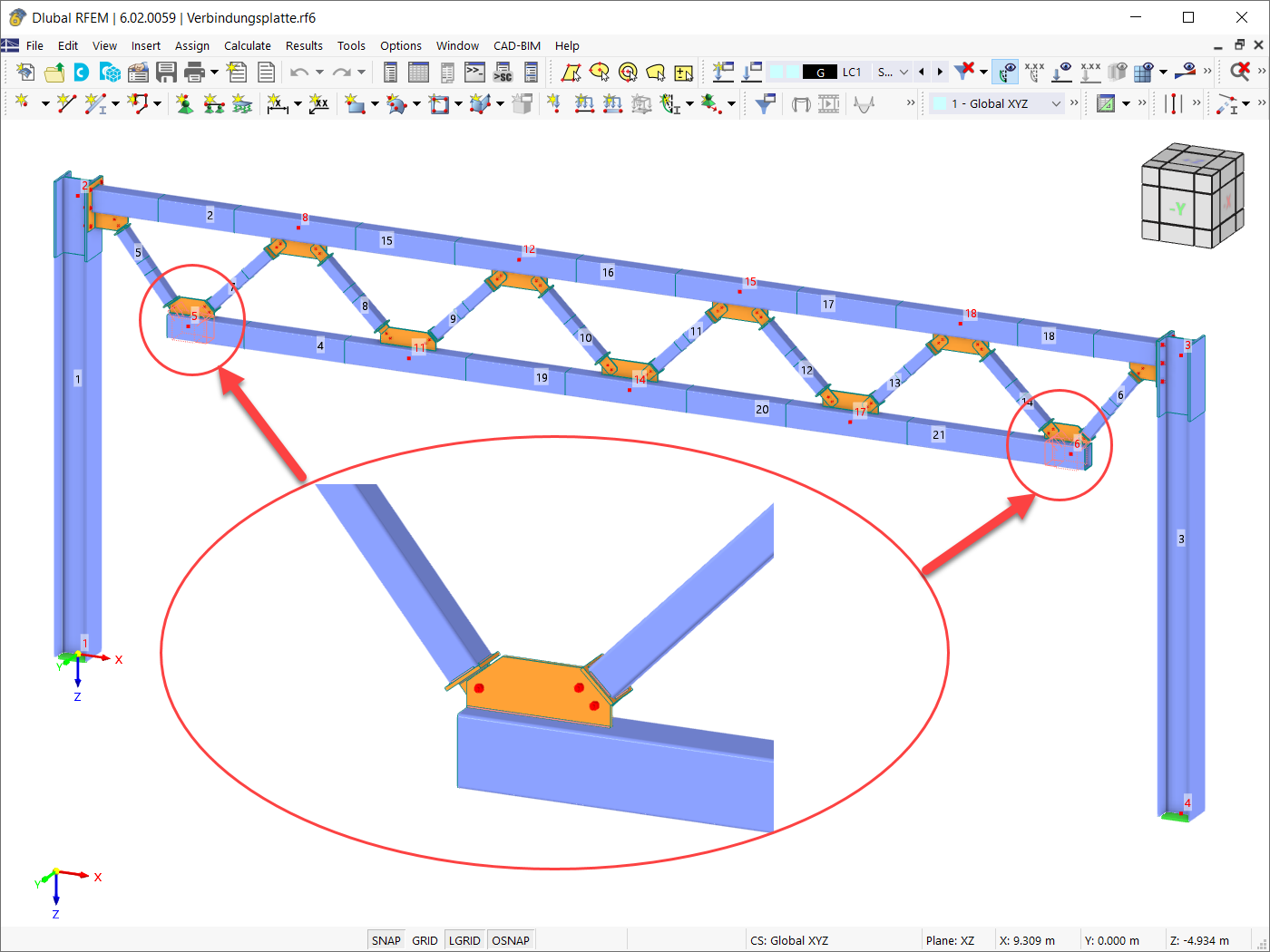Expand the redo history dropdown arrow
Image resolution: width=1270 pixels, height=952 pixels.
coord(361,72)
